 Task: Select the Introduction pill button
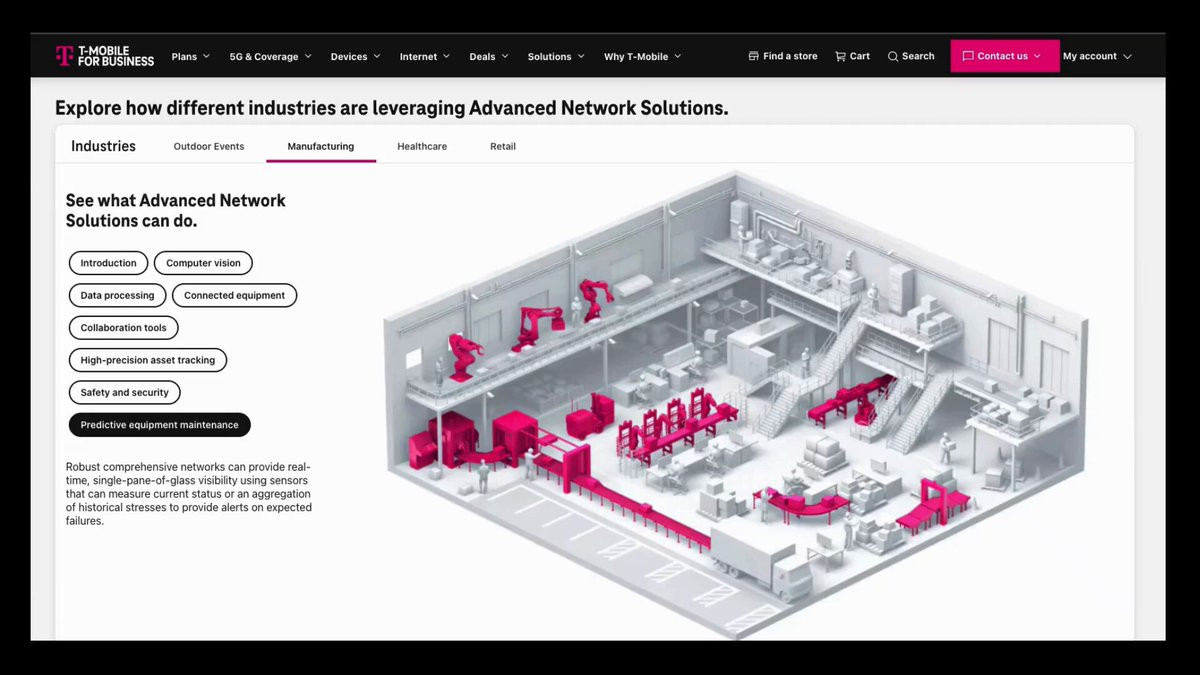(x=108, y=263)
